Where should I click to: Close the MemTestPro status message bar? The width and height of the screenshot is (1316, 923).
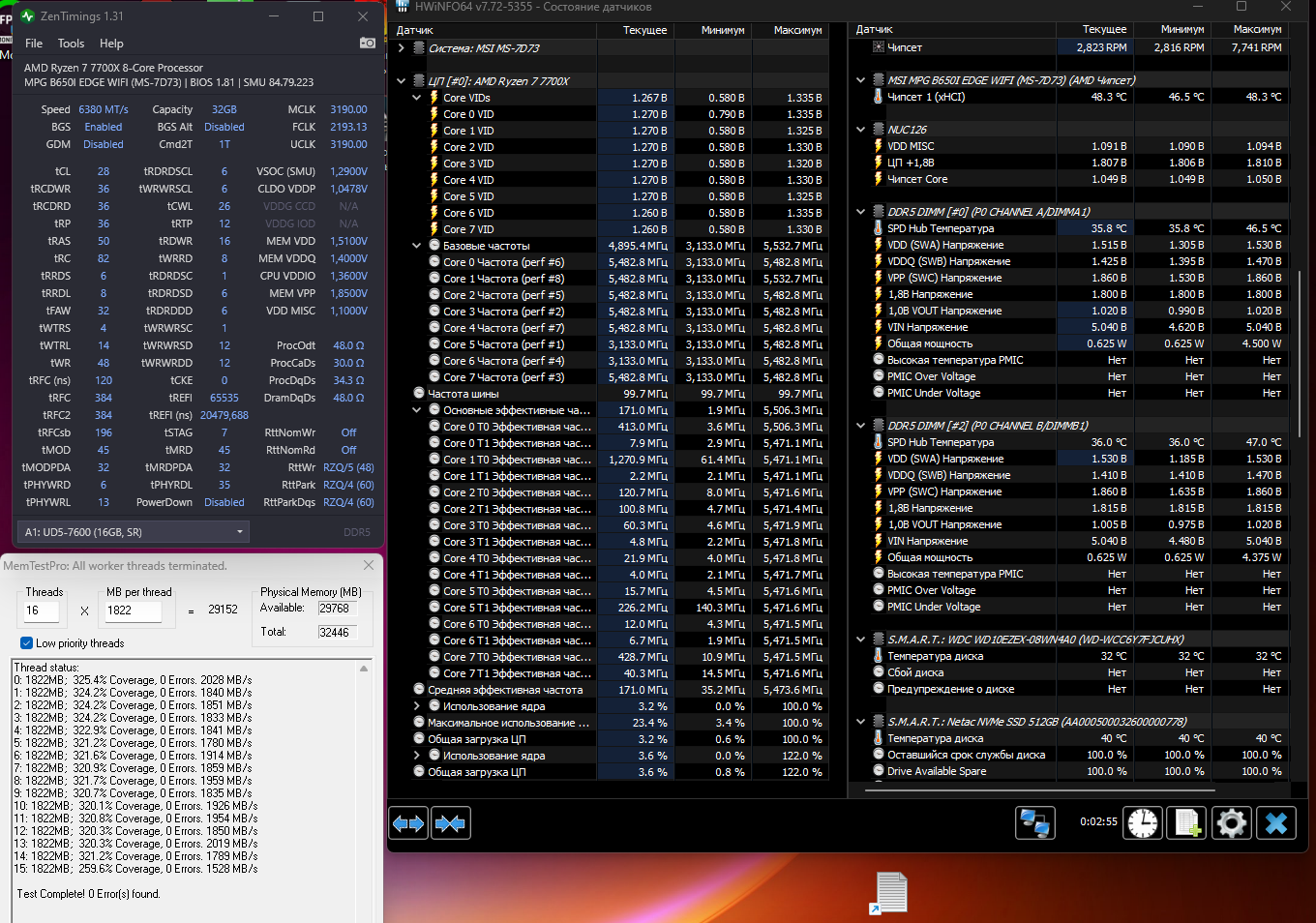(369, 565)
